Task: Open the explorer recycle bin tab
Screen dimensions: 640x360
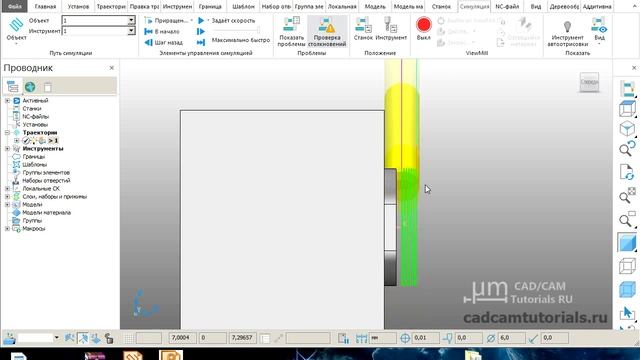Action: [x=48, y=87]
